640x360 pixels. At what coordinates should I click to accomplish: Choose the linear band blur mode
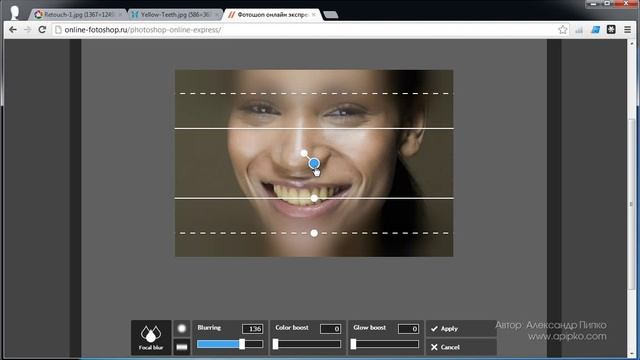[x=182, y=347]
